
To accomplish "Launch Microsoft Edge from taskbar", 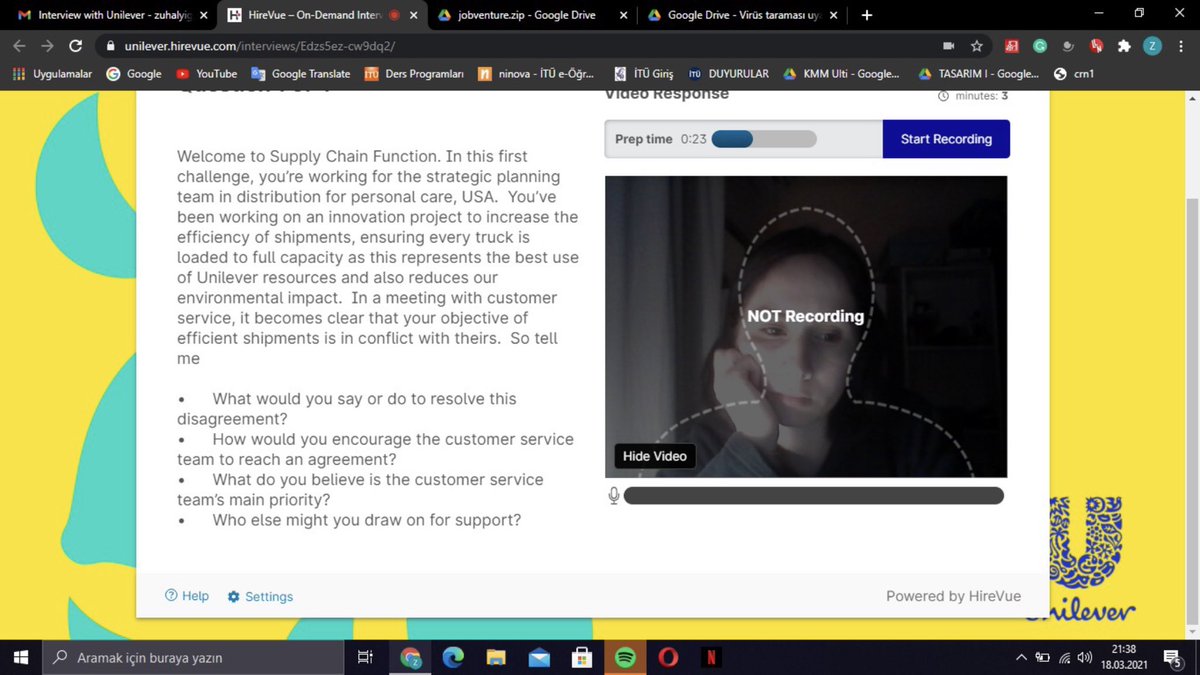I will click(x=453, y=657).
